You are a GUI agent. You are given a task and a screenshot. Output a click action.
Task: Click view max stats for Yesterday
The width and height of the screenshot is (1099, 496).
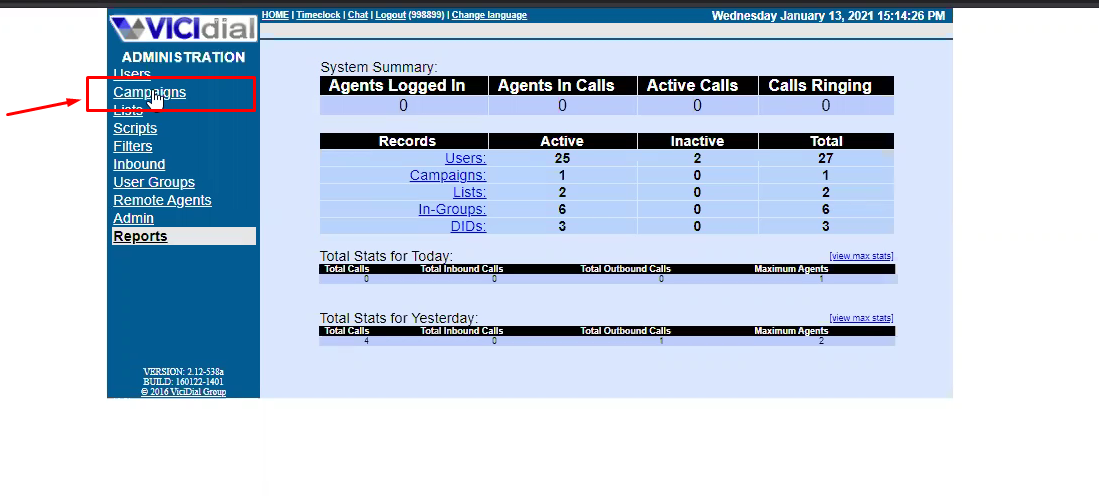[861, 318]
